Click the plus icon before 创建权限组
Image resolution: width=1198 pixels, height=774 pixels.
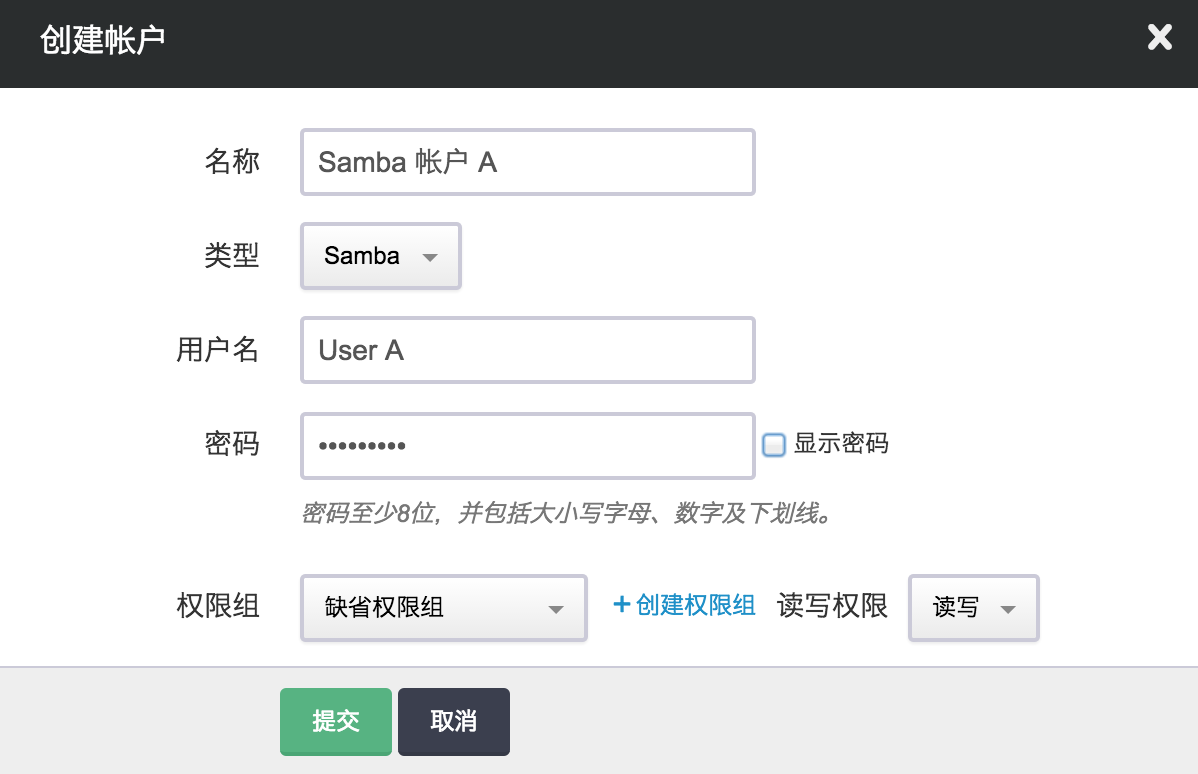click(x=621, y=605)
